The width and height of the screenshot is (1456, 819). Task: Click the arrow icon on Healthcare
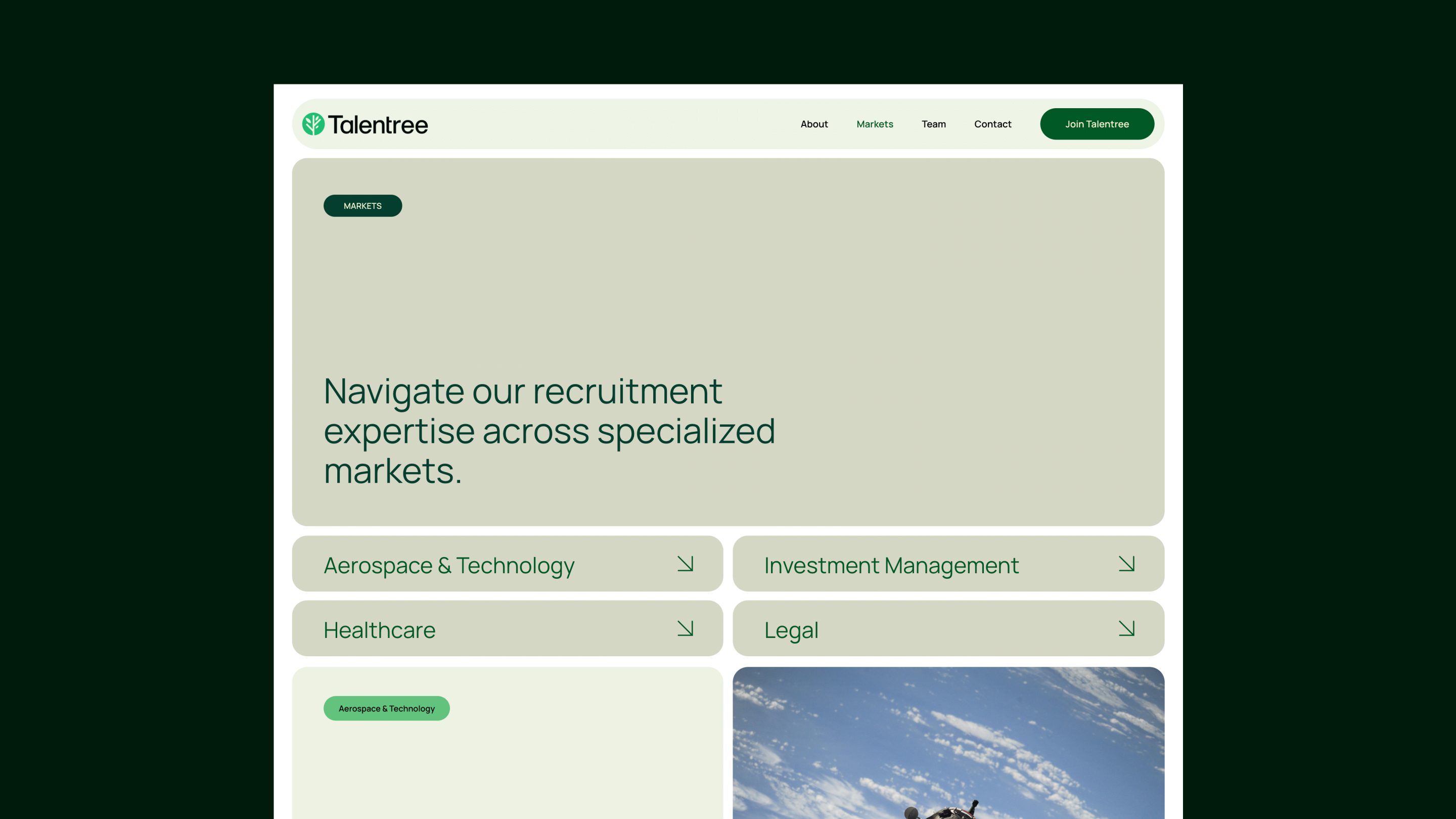pos(685,628)
